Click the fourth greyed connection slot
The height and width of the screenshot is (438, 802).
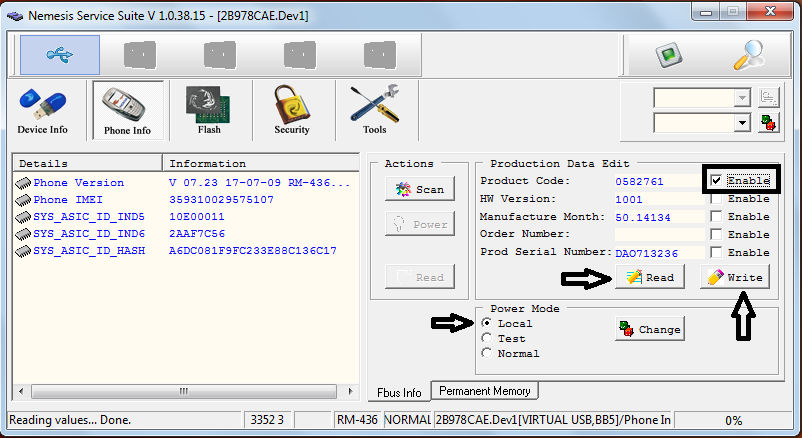point(300,55)
